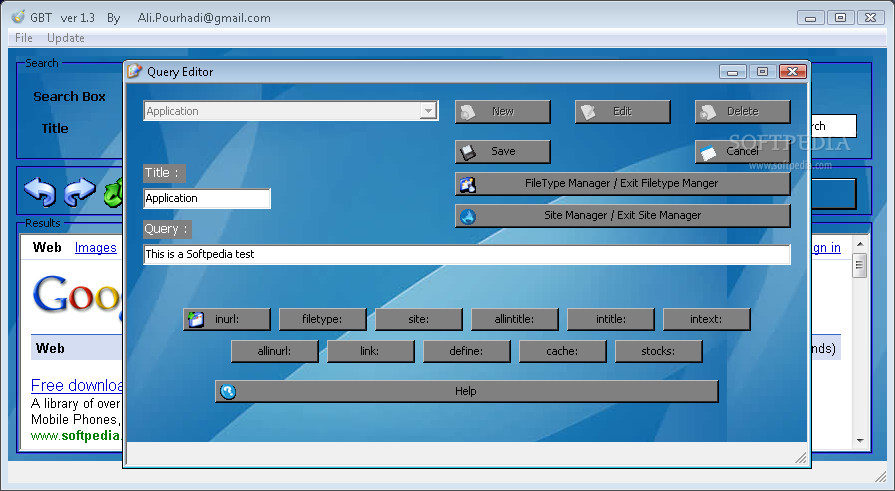Minimize the Query Editor window
The image size is (895, 491).
(733, 71)
